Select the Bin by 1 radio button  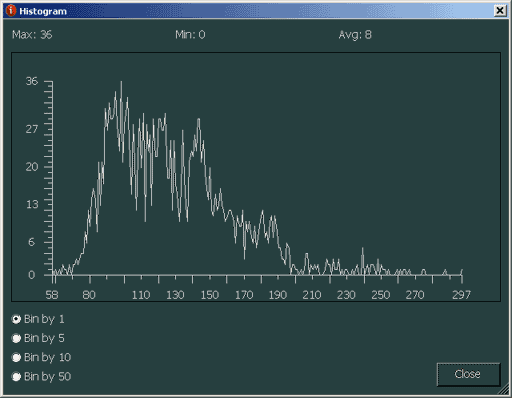(x=16, y=319)
